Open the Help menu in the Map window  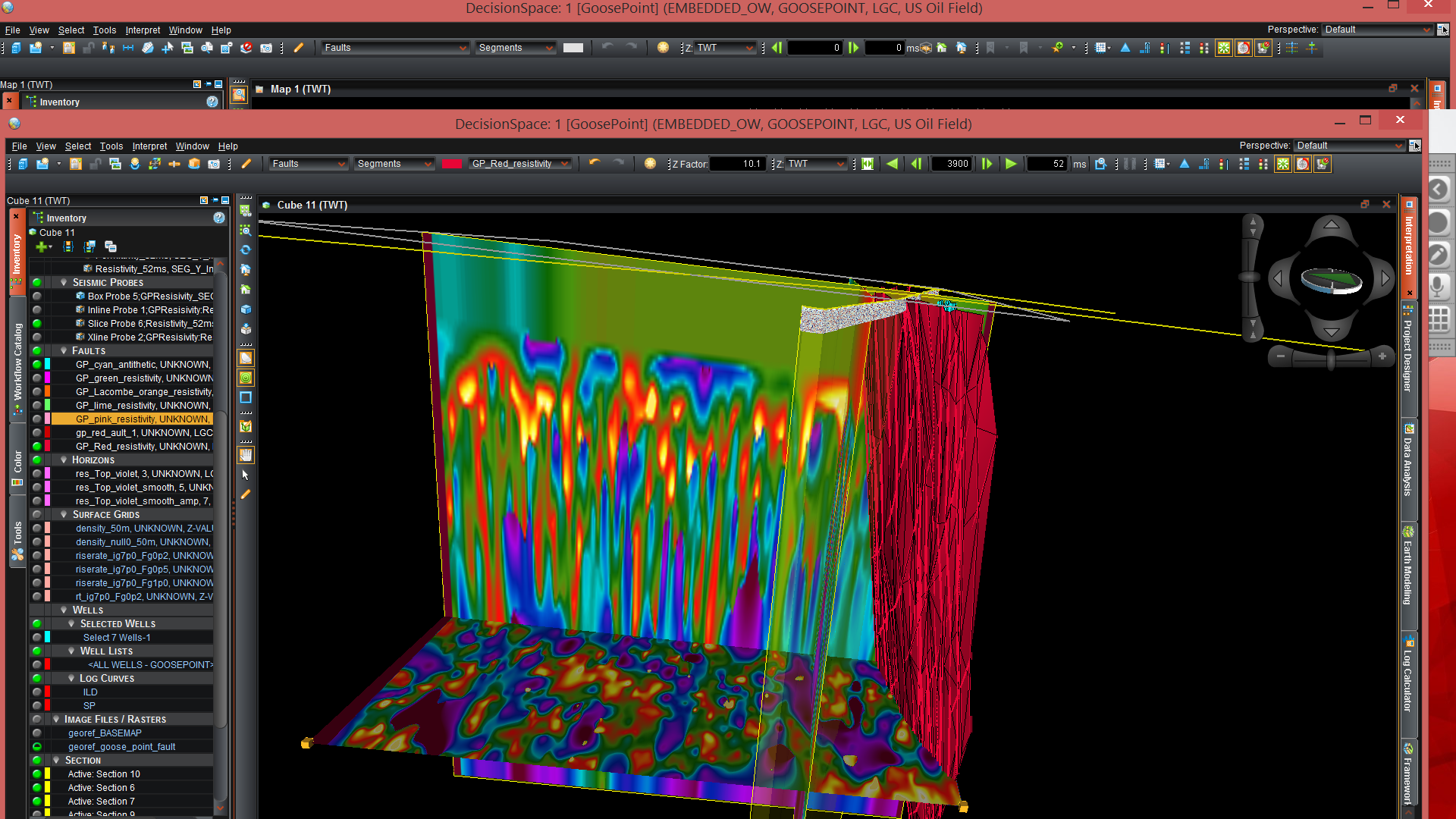[221, 30]
